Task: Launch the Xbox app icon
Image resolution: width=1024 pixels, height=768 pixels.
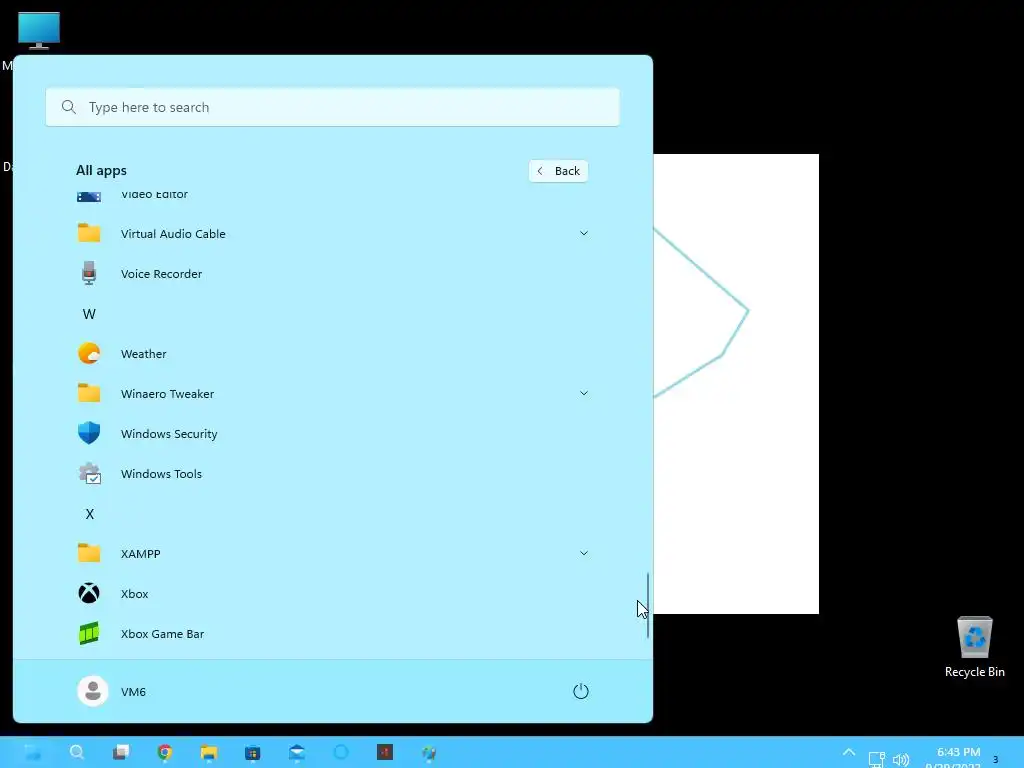Action: (89, 593)
